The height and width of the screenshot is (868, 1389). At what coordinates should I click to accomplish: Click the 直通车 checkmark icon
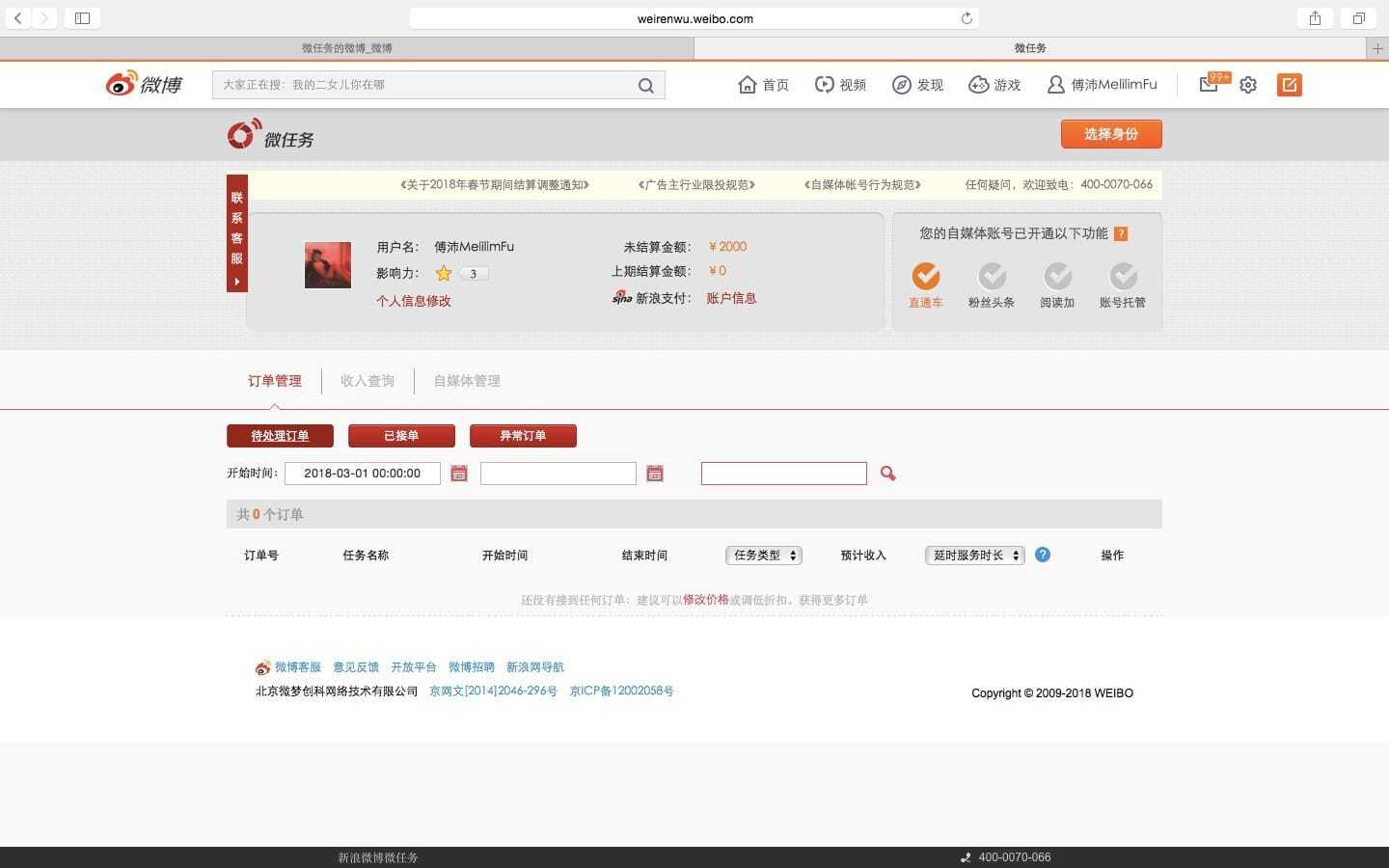926,277
